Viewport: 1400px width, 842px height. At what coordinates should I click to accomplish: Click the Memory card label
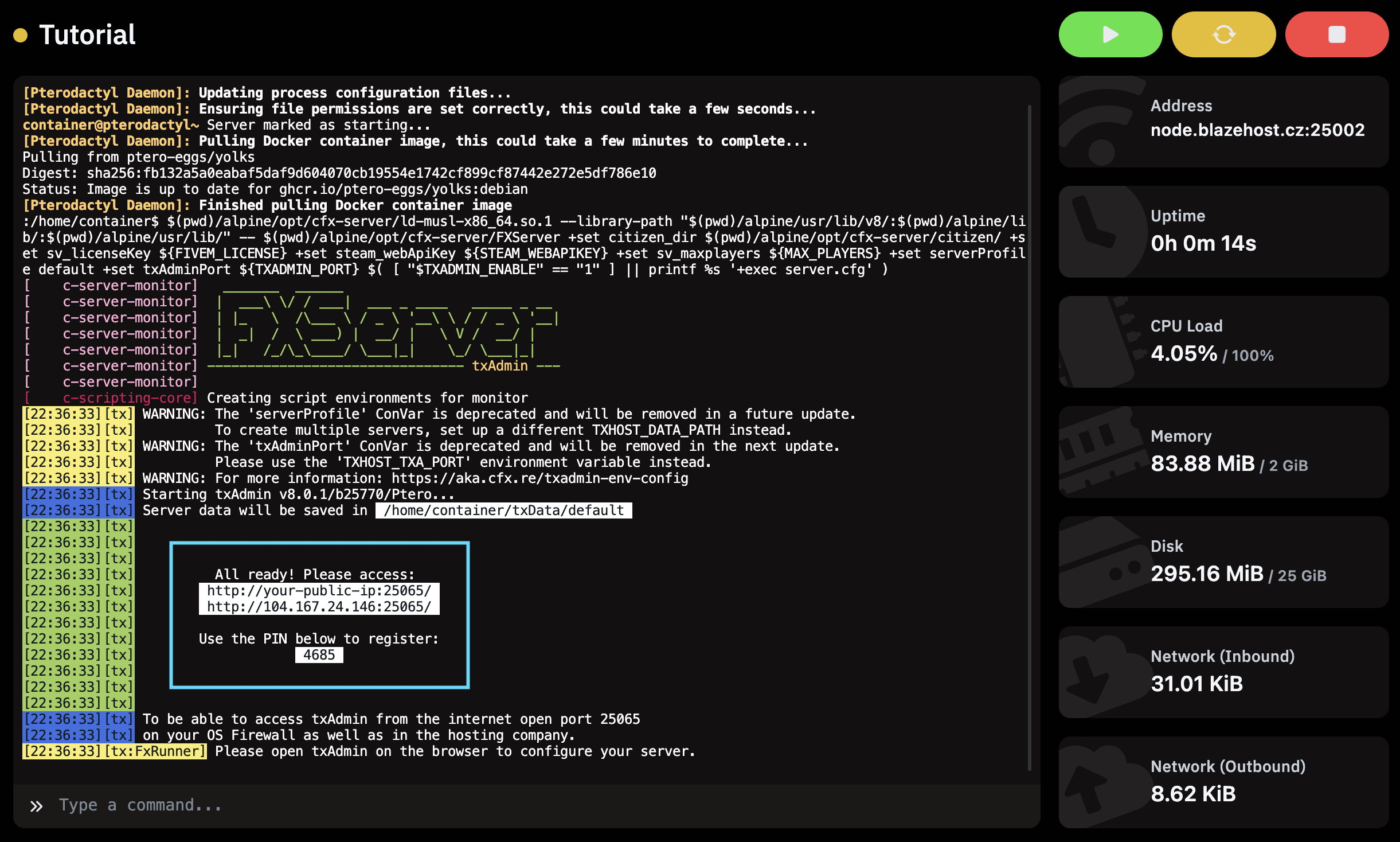1181,436
